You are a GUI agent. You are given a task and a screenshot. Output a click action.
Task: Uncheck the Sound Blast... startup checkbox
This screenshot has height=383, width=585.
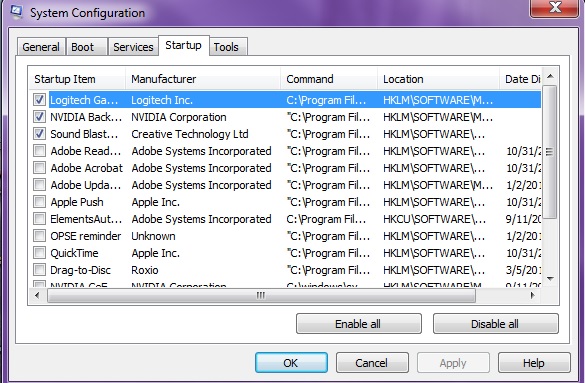coord(40,134)
